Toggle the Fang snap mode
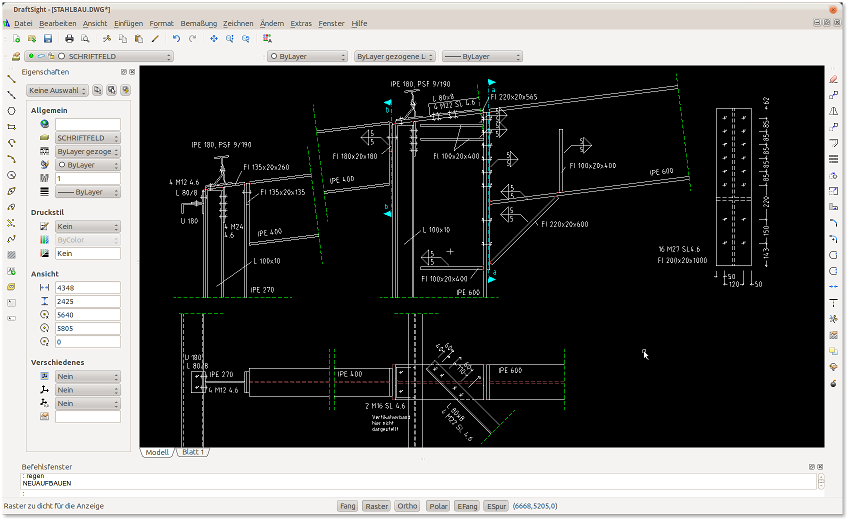This screenshot has height=519, width=847. (x=347, y=506)
